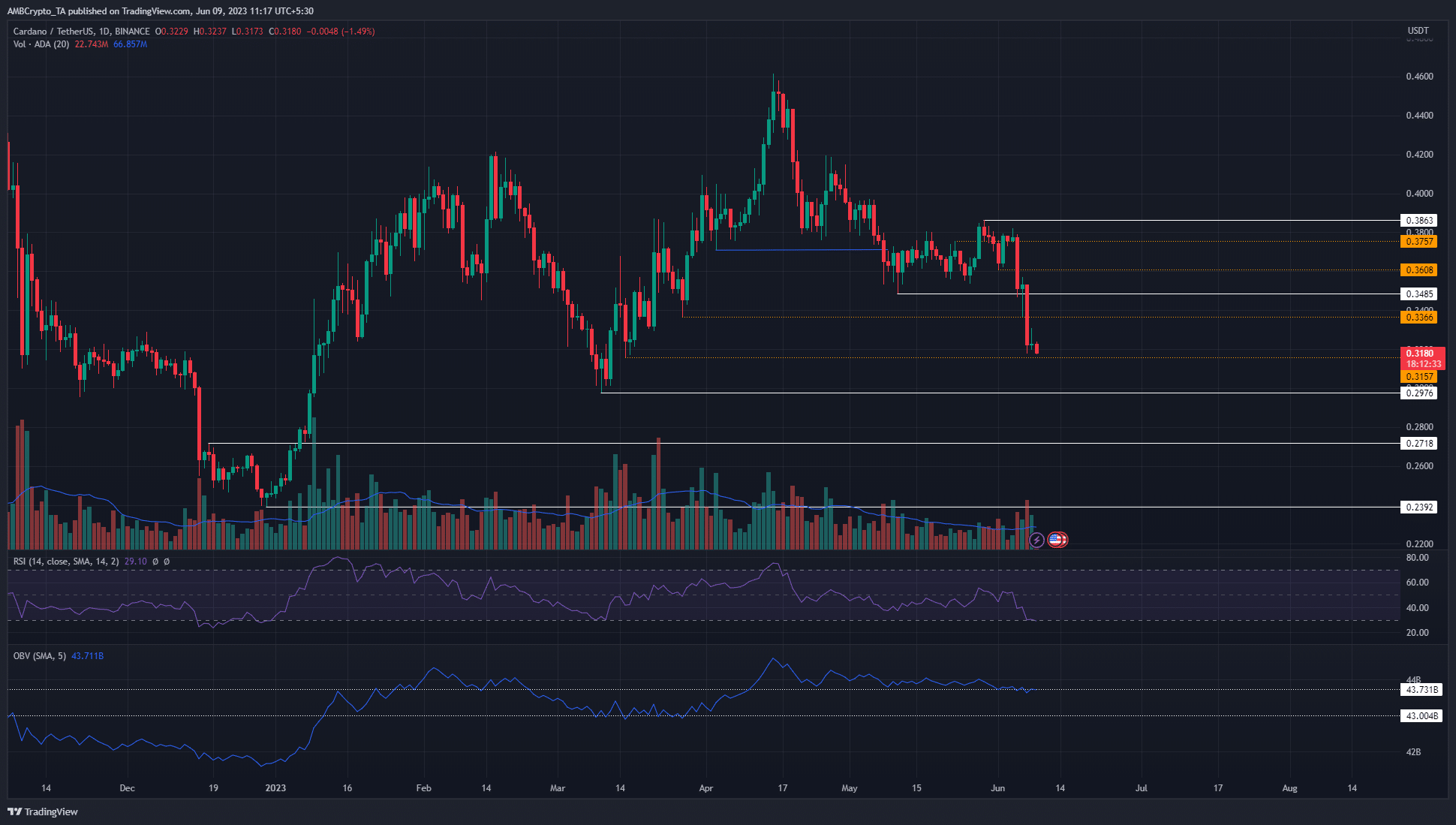This screenshot has height=825, width=1456.
Task: Click the Mar label on time axis
Action: (558, 788)
